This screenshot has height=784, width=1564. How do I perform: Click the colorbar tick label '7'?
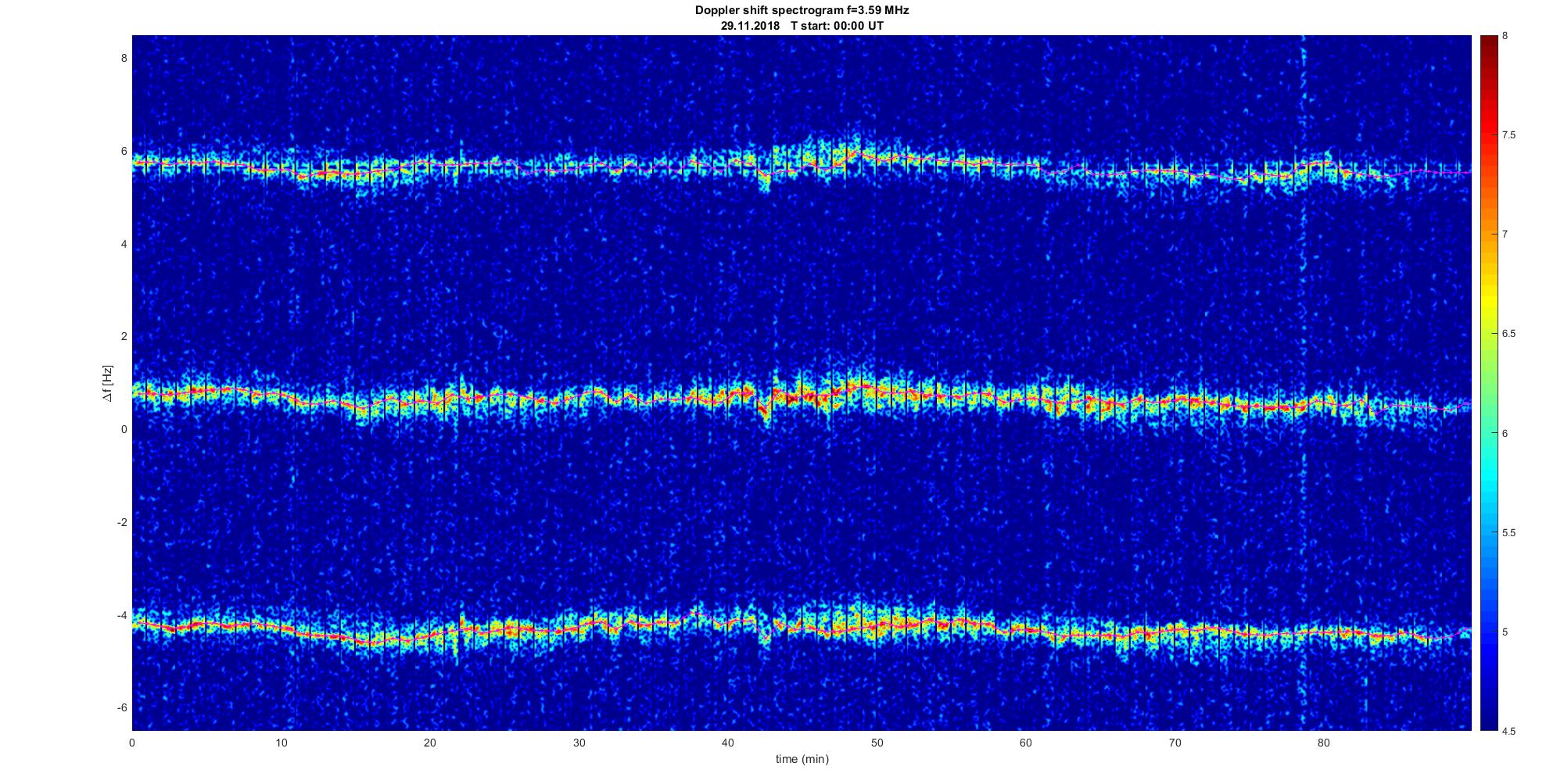(1505, 234)
